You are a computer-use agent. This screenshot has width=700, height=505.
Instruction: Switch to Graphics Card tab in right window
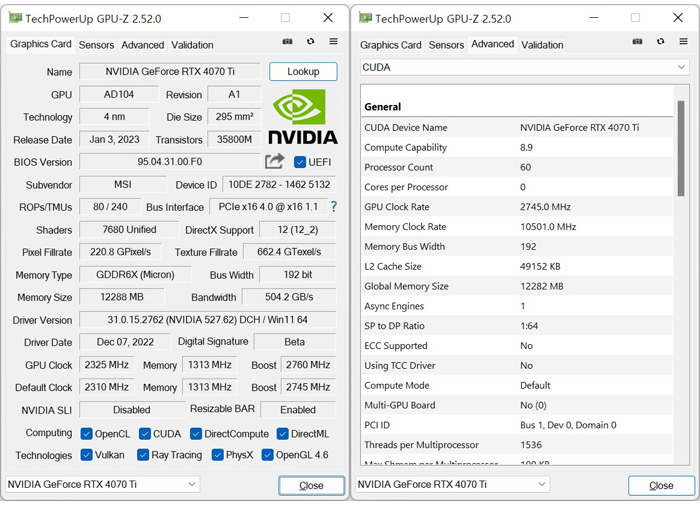point(391,45)
